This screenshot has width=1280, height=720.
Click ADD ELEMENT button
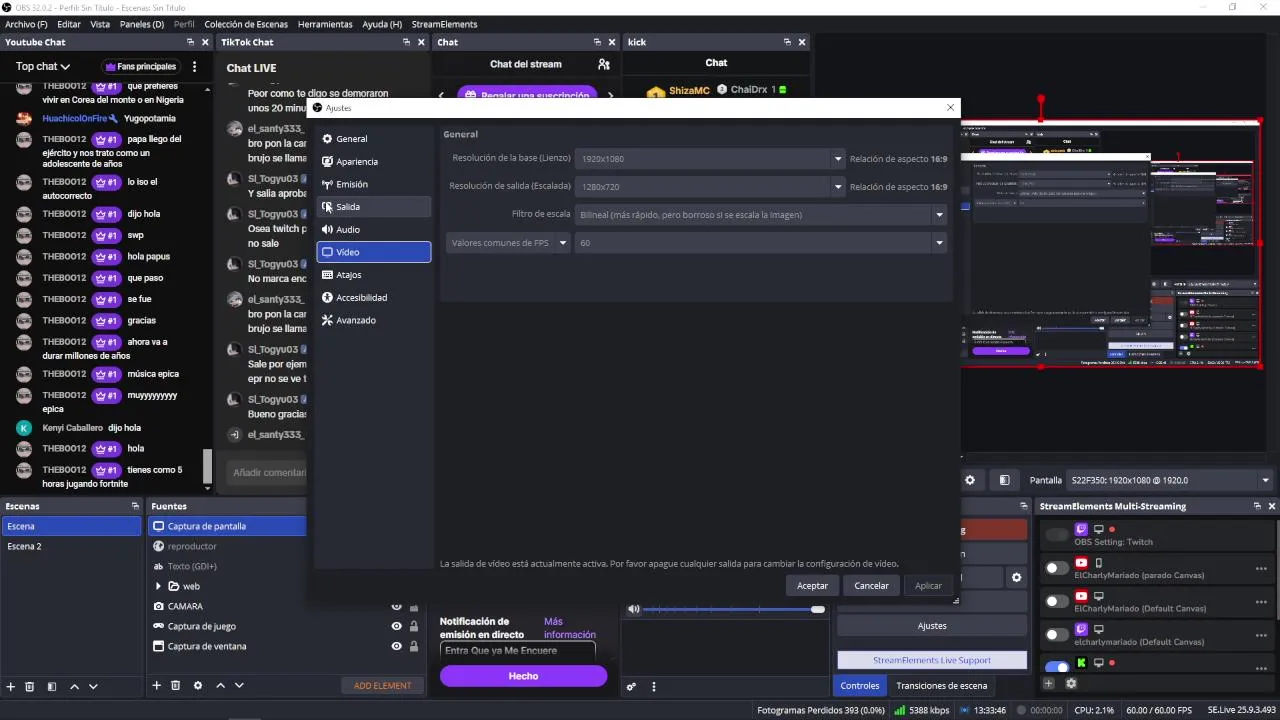tap(382, 686)
